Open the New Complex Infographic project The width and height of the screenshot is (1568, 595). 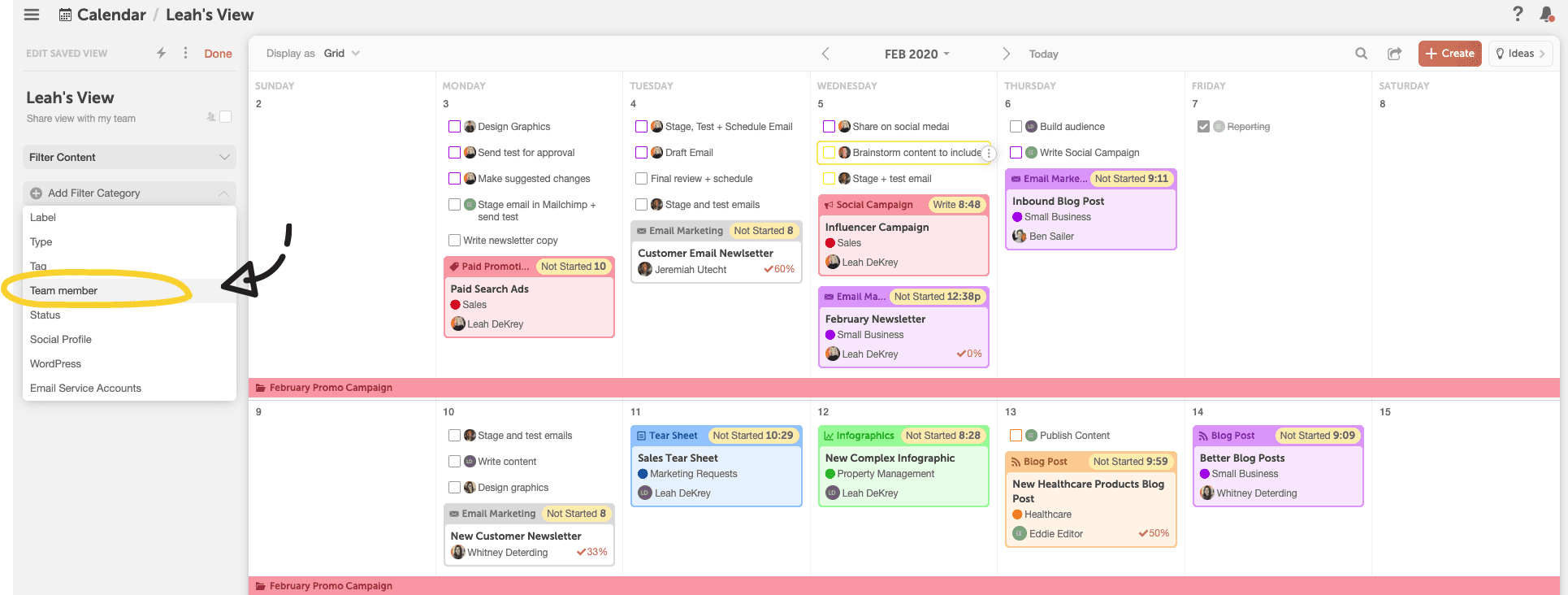pyautogui.click(x=890, y=458)
